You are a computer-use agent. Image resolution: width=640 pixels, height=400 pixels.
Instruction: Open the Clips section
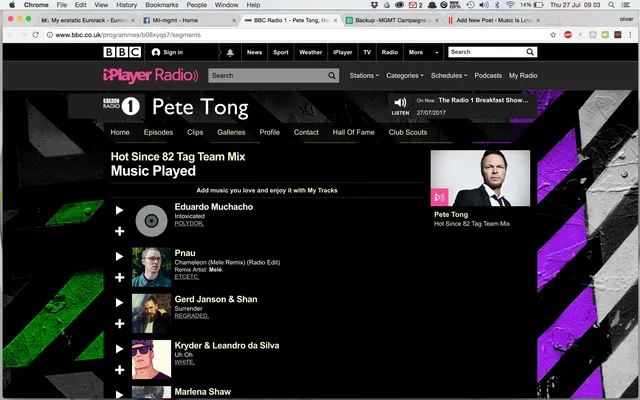pos(195,132)
